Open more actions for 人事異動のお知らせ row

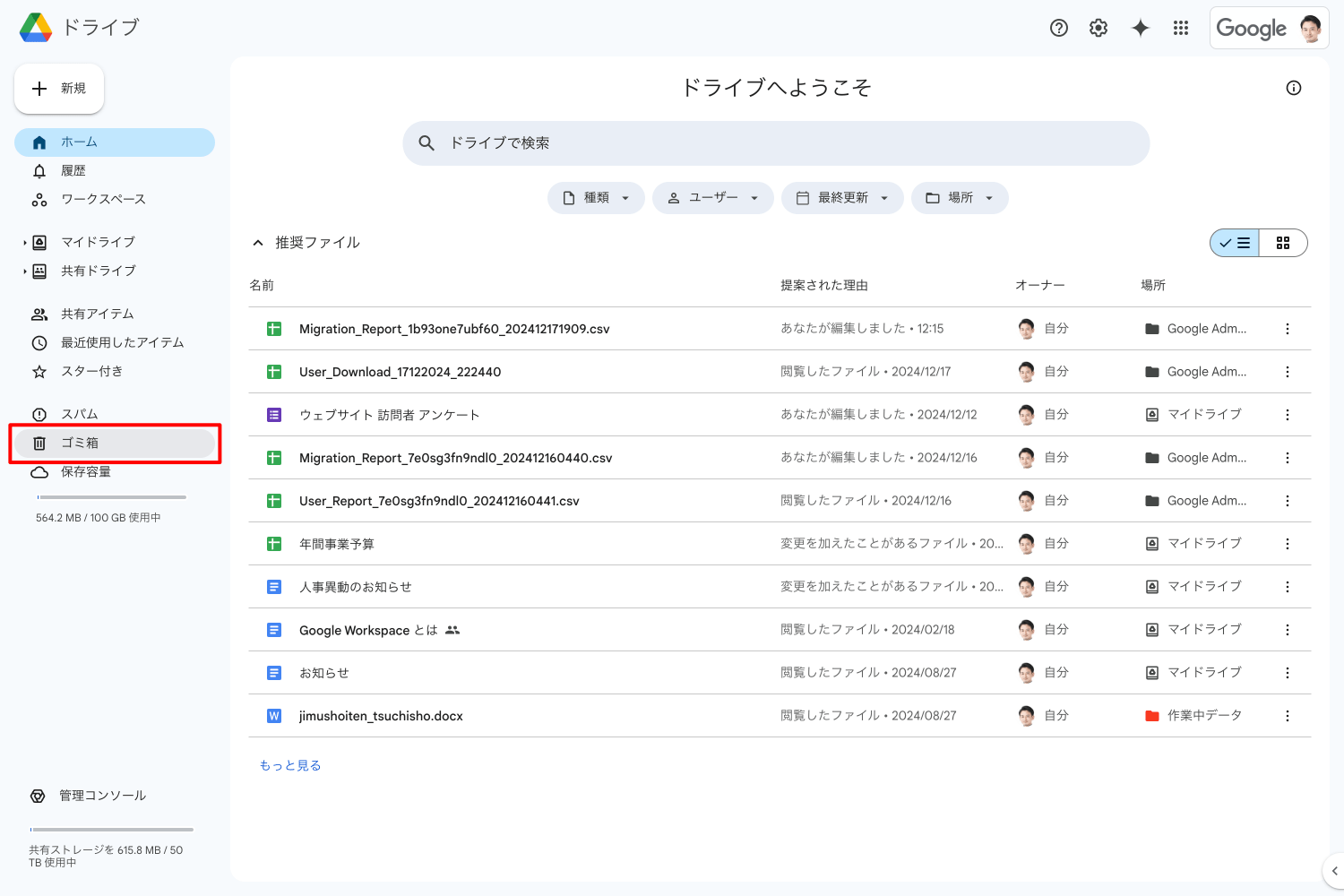click(x=1288, y=587)
